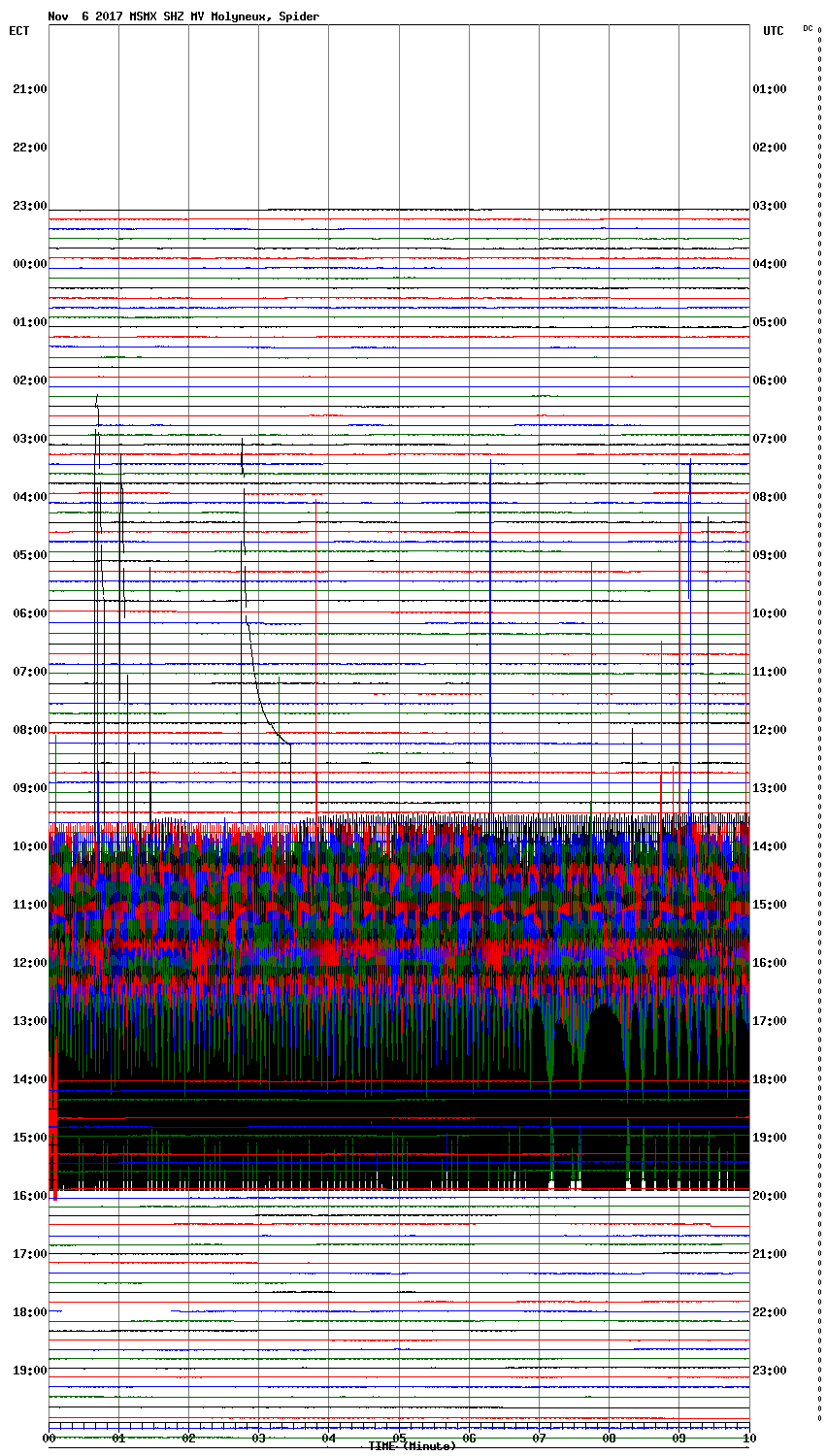Click minute tick '06' on bottom axis
827x1456 pixels.
469,1439
